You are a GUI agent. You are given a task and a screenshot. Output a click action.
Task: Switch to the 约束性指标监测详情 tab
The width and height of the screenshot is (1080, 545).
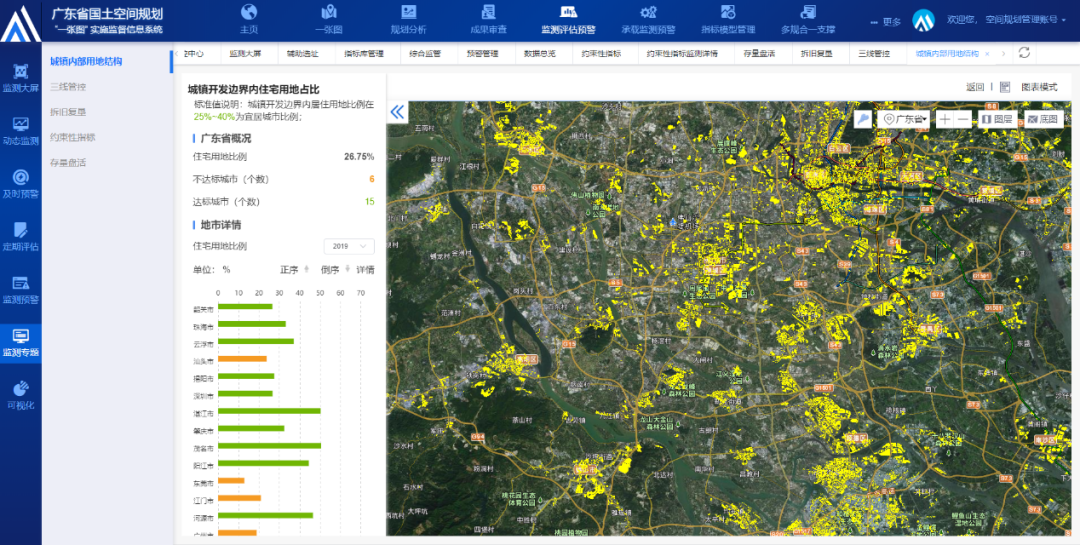(x=682, y=54)
